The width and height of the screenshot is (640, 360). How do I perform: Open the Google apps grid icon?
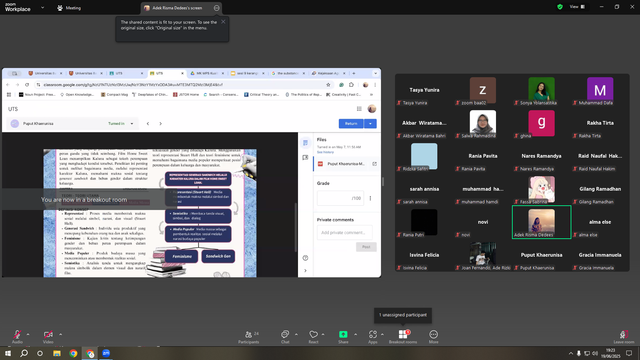(359, 109)
